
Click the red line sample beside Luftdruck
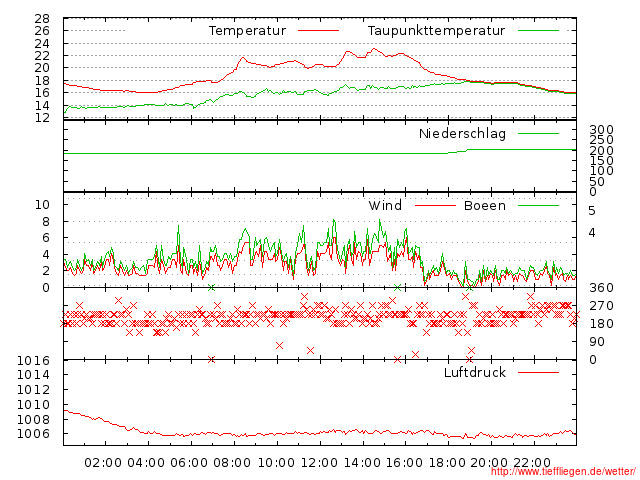[x=538, y=372]
